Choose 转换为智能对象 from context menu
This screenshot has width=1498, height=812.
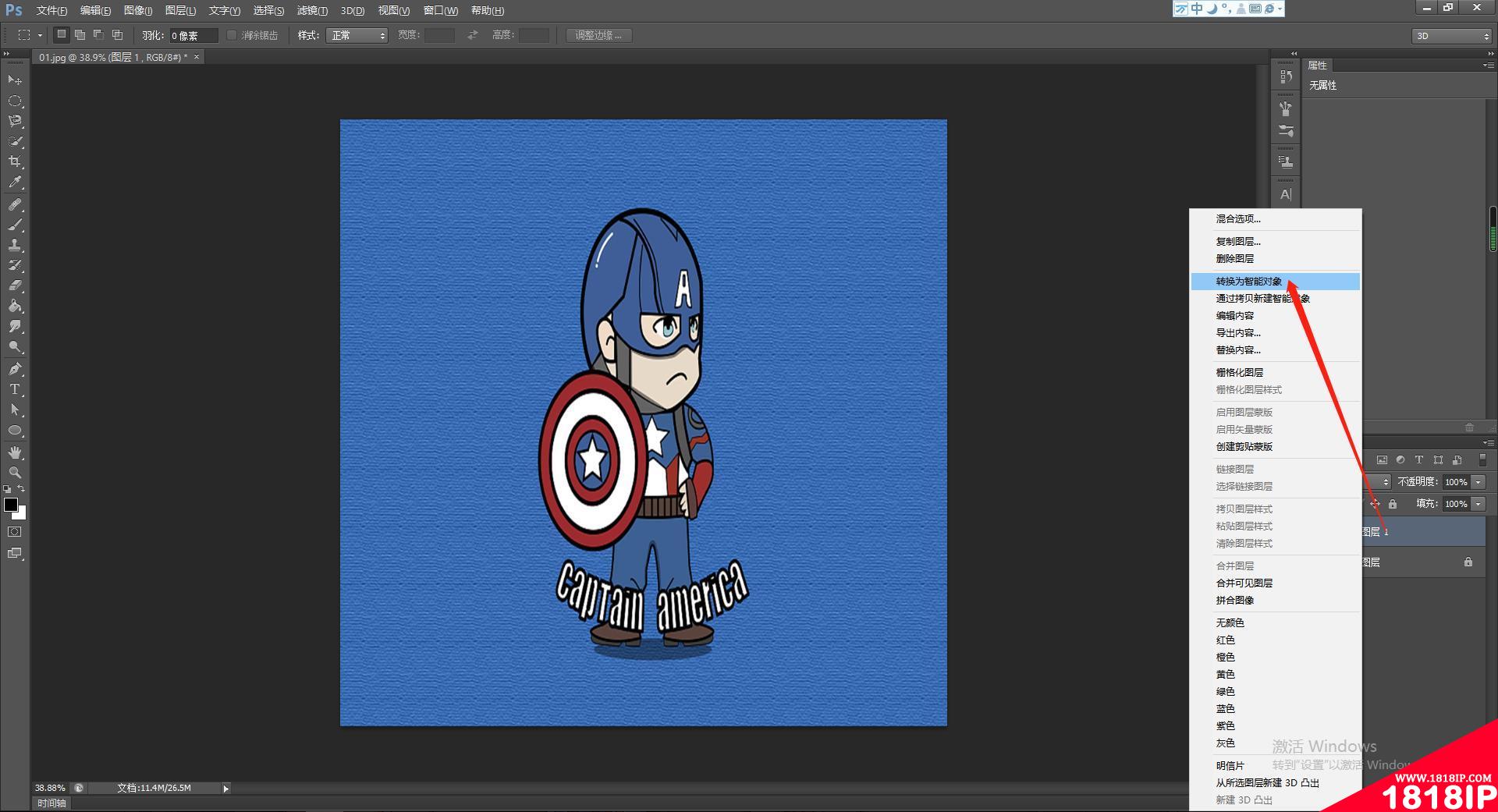click(x=1275, y=282)
